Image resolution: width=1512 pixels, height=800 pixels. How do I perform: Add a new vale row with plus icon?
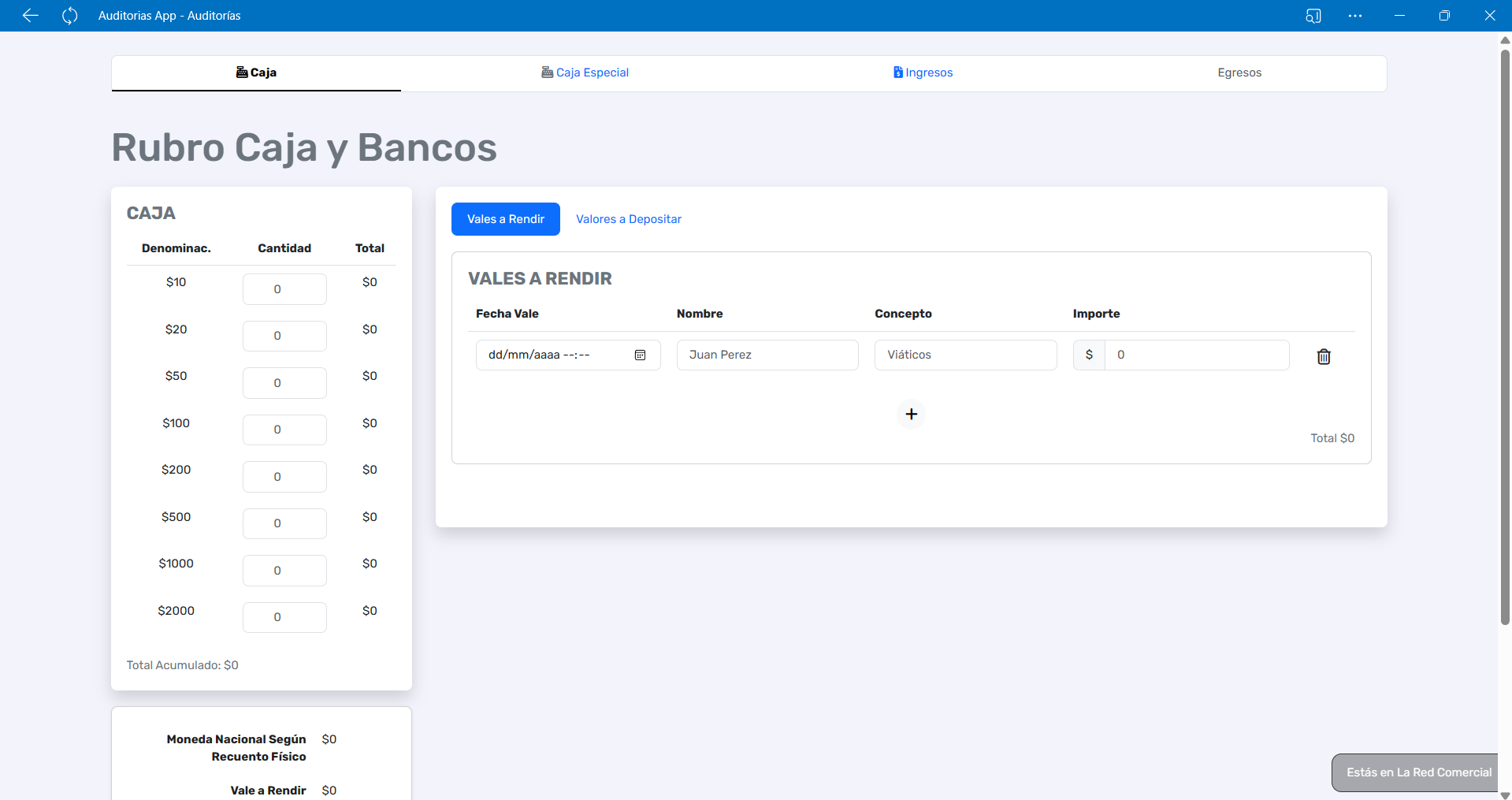pos(911,414)
